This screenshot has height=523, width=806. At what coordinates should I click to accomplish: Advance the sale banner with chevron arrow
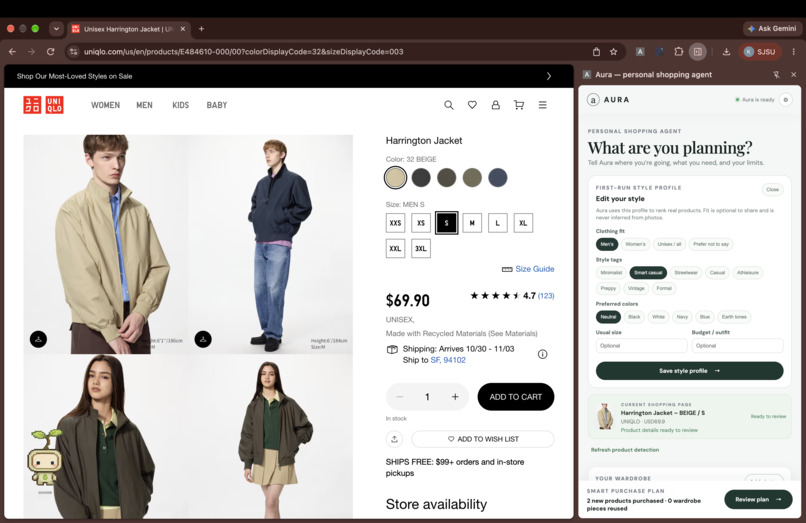[549, 76]
